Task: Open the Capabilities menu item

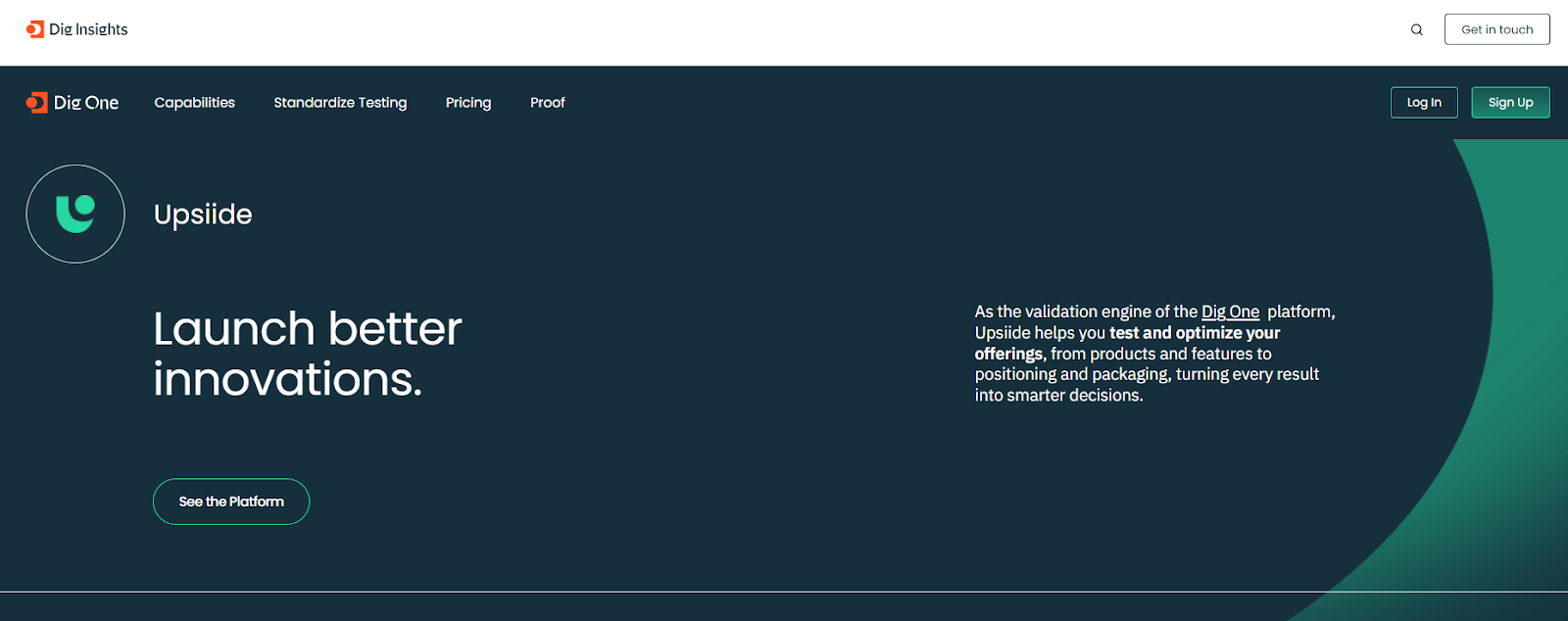Action: (194, 103)
